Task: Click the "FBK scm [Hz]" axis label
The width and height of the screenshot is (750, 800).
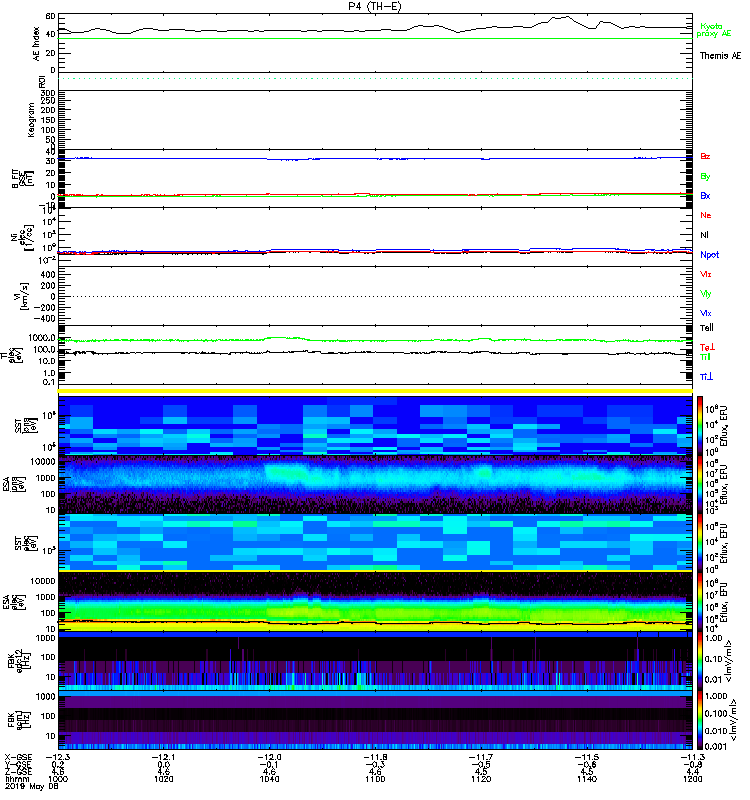Action: click(x=19, y=719)
